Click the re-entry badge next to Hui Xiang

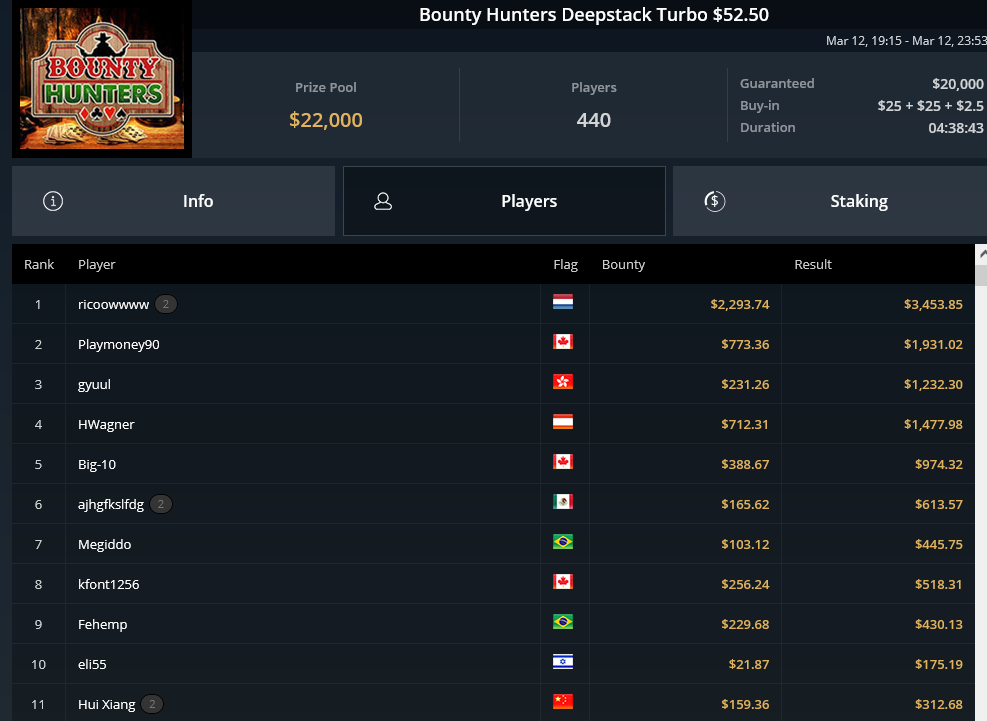coord(152,704)
